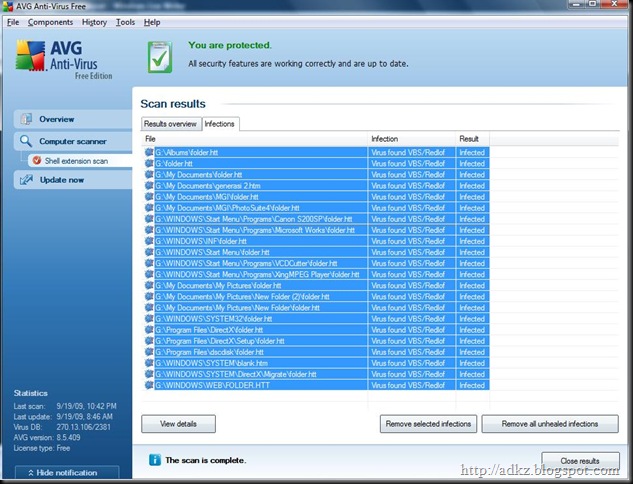
Task: Click the Update now button
Action: click(x=73, y=180)
